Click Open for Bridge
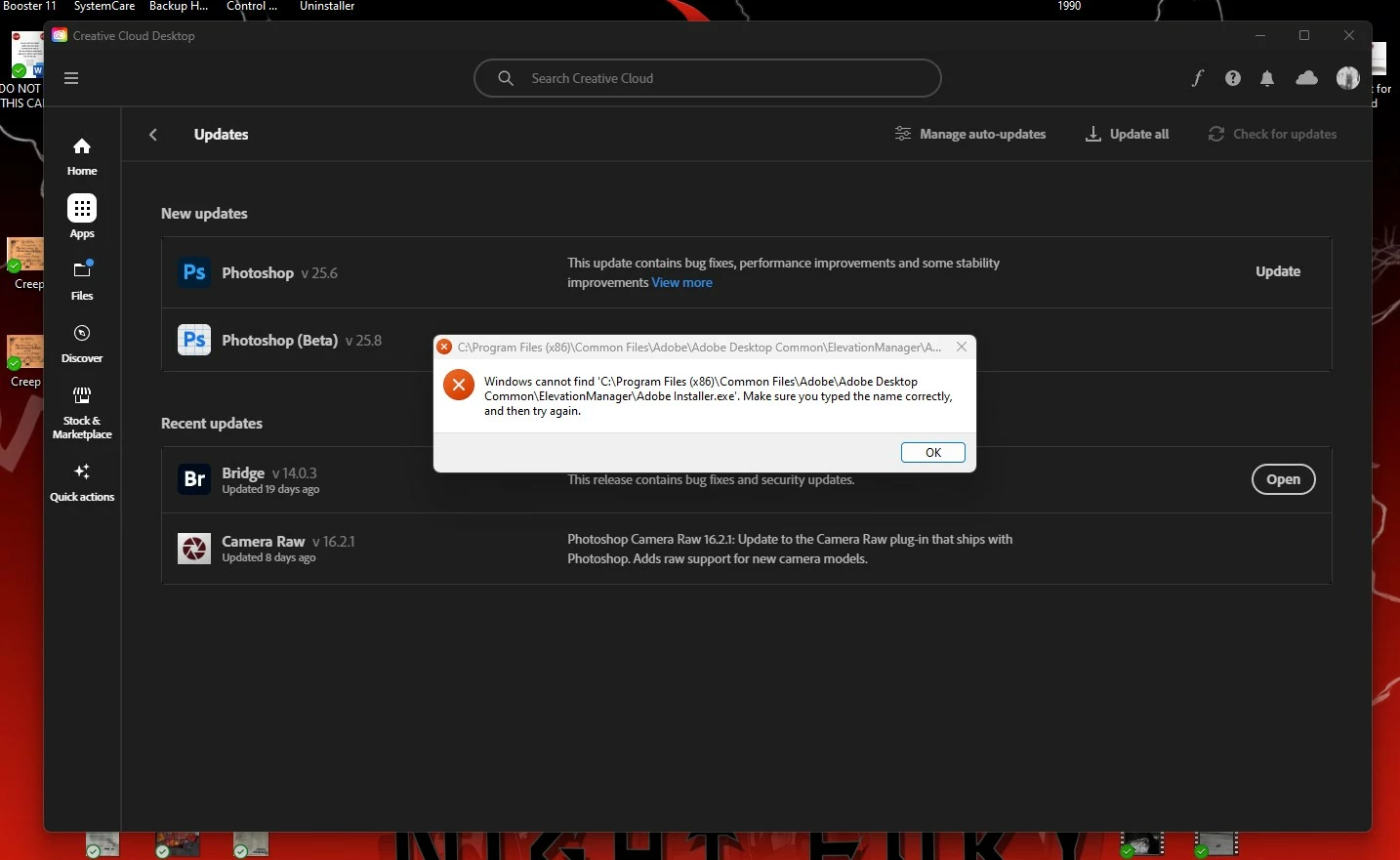The height and width of the screenshot is (860, 1400). [1284, 479]
